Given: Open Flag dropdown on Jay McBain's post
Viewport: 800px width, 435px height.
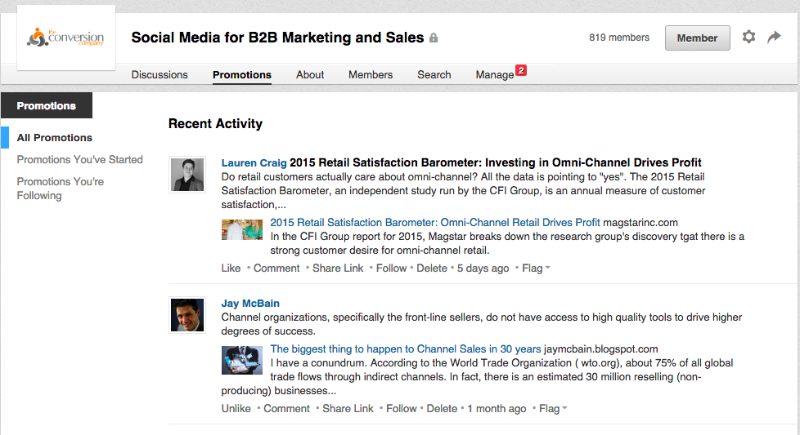Looking at the screenshot, I should point(553,408).
